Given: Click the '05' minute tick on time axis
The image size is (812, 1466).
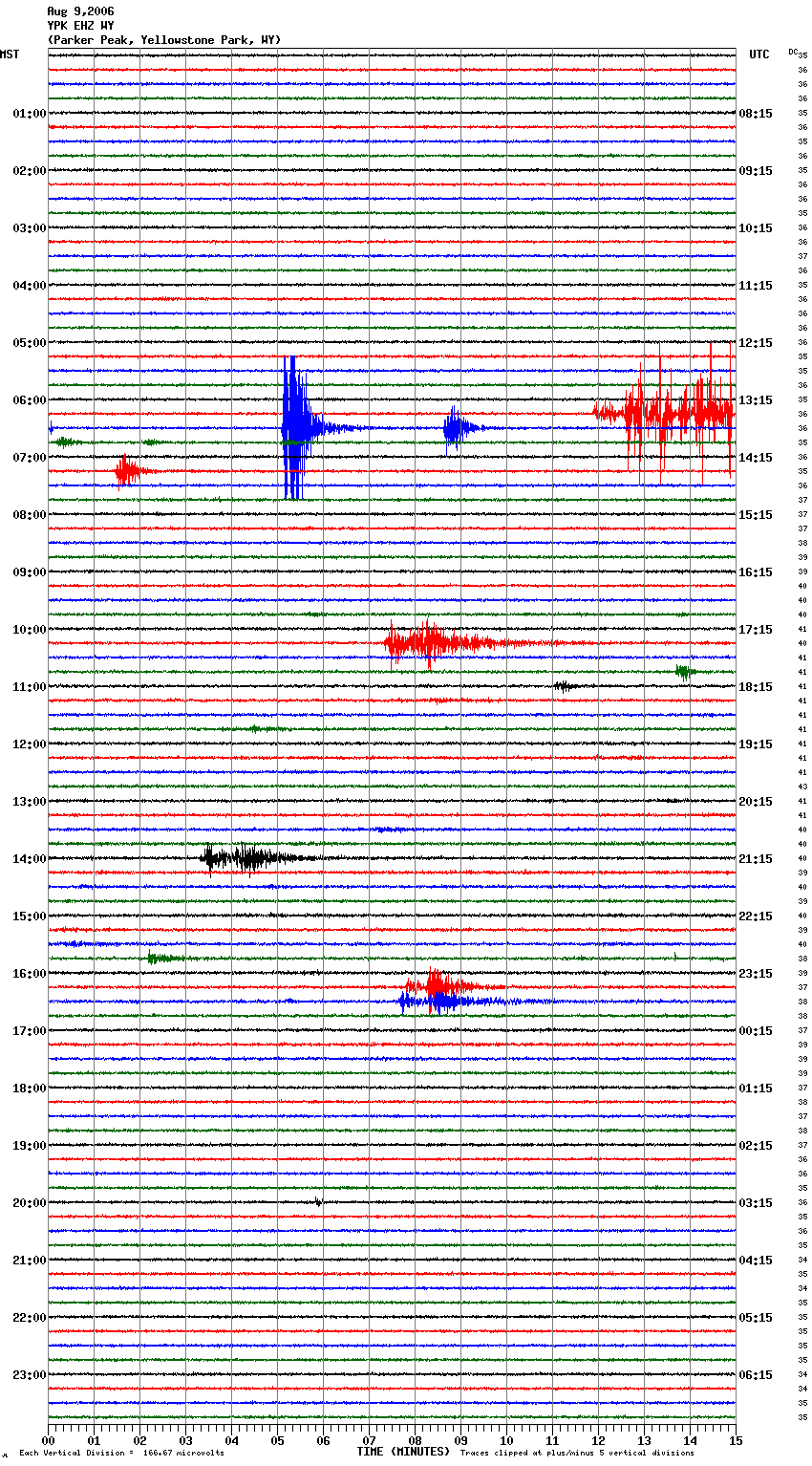Looking at the screenshot, I should (x=277, y=1440).
